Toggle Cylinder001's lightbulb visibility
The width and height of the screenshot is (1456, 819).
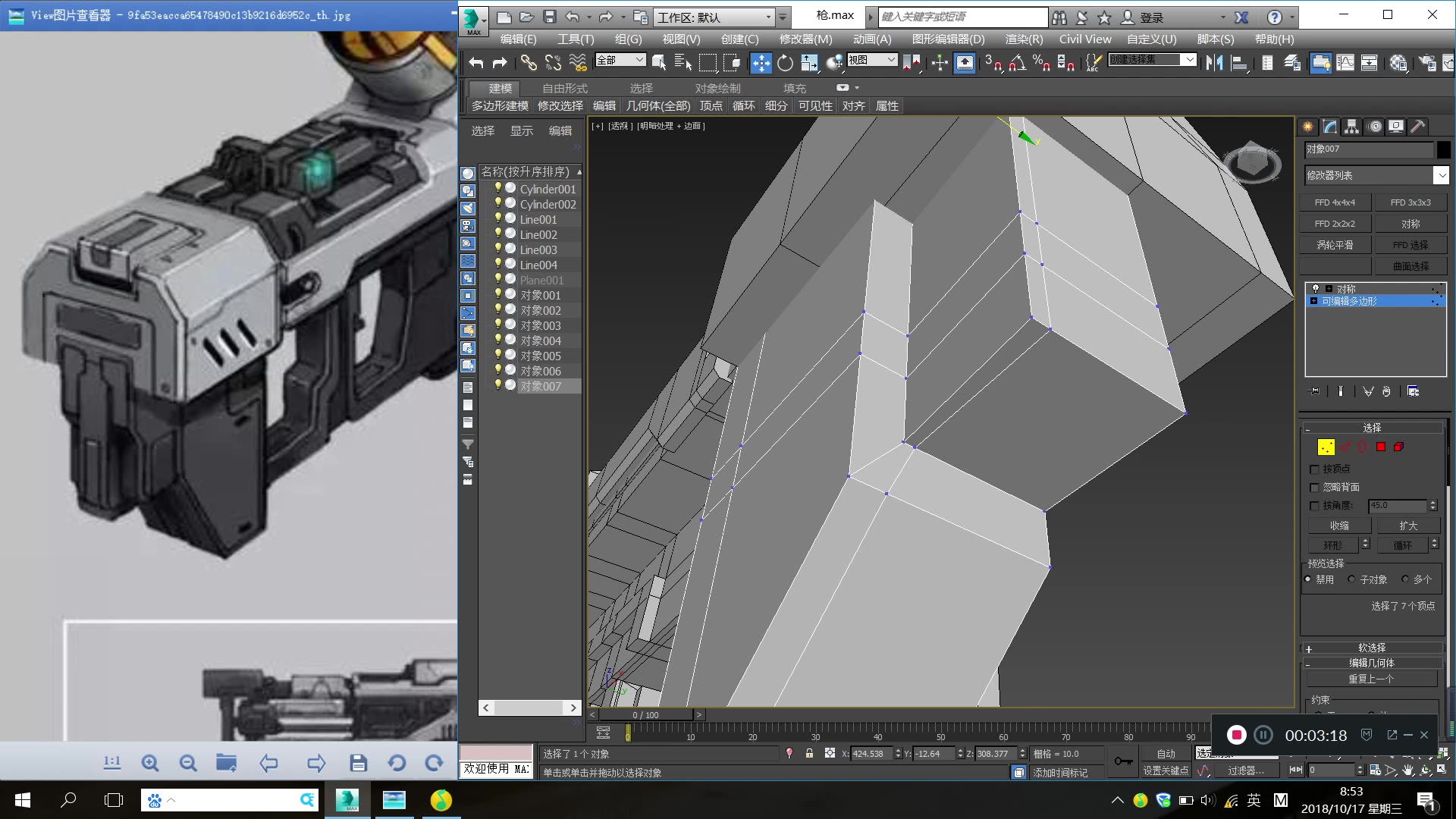[498, 189]
